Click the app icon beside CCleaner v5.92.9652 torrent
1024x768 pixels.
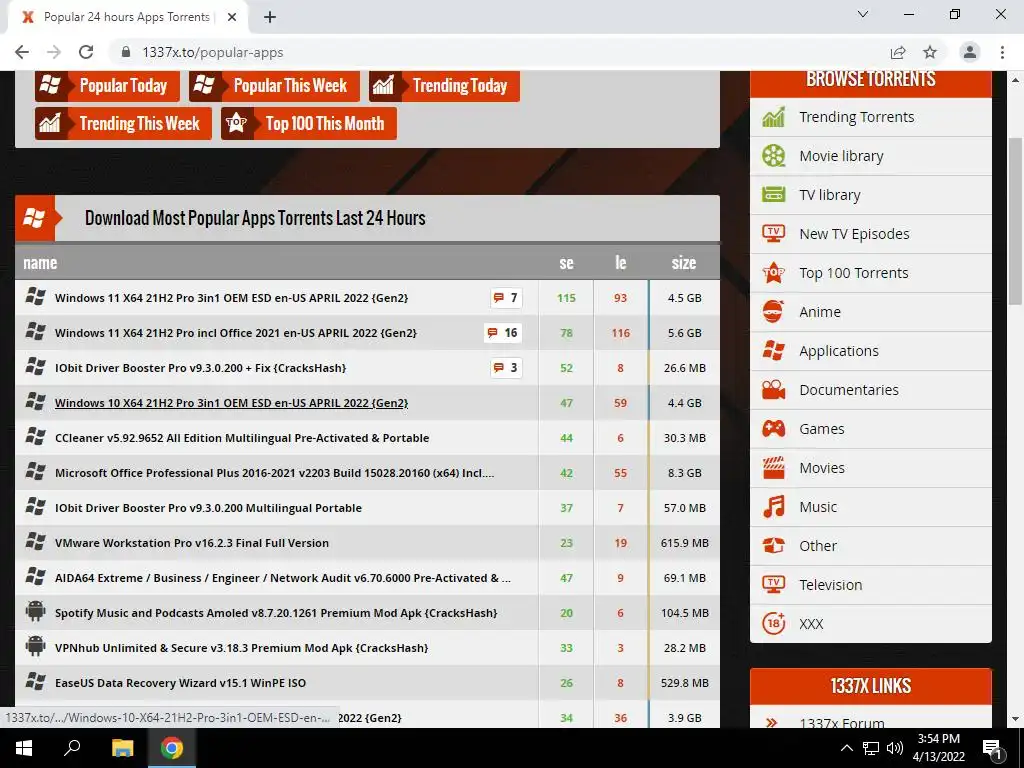(35, 437)
